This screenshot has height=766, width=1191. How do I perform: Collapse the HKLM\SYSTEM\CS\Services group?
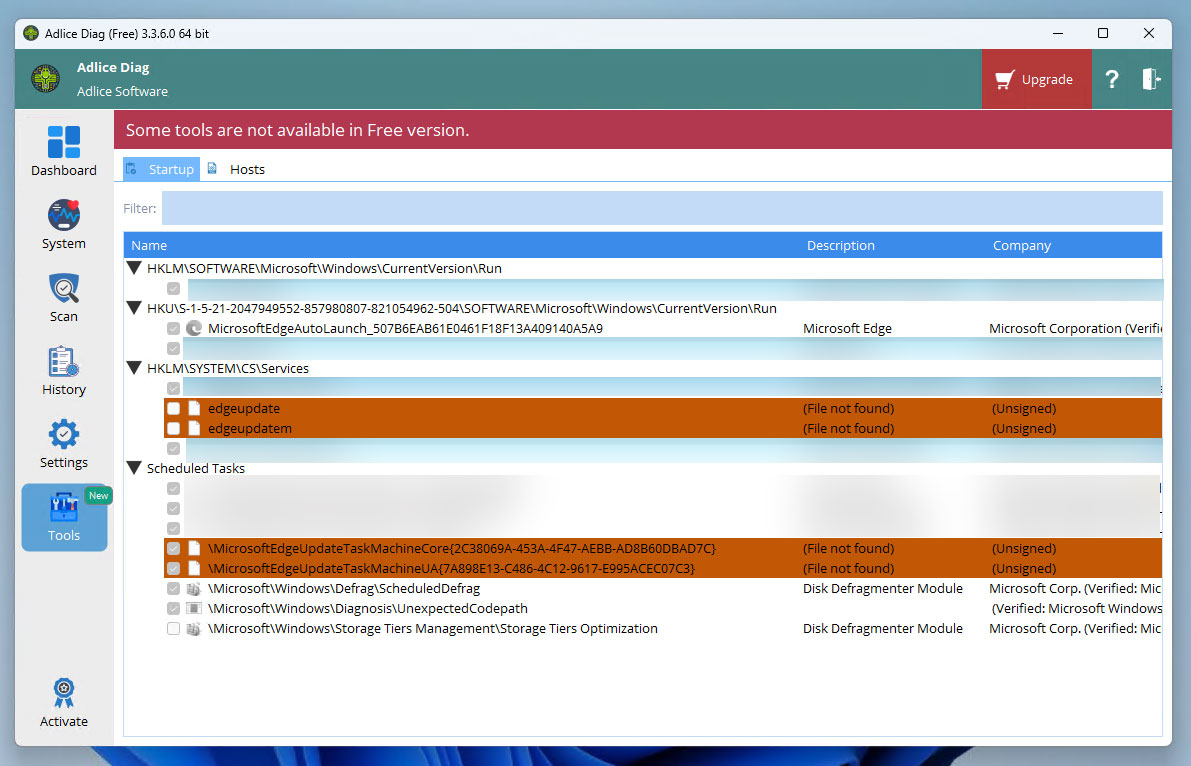134,368
